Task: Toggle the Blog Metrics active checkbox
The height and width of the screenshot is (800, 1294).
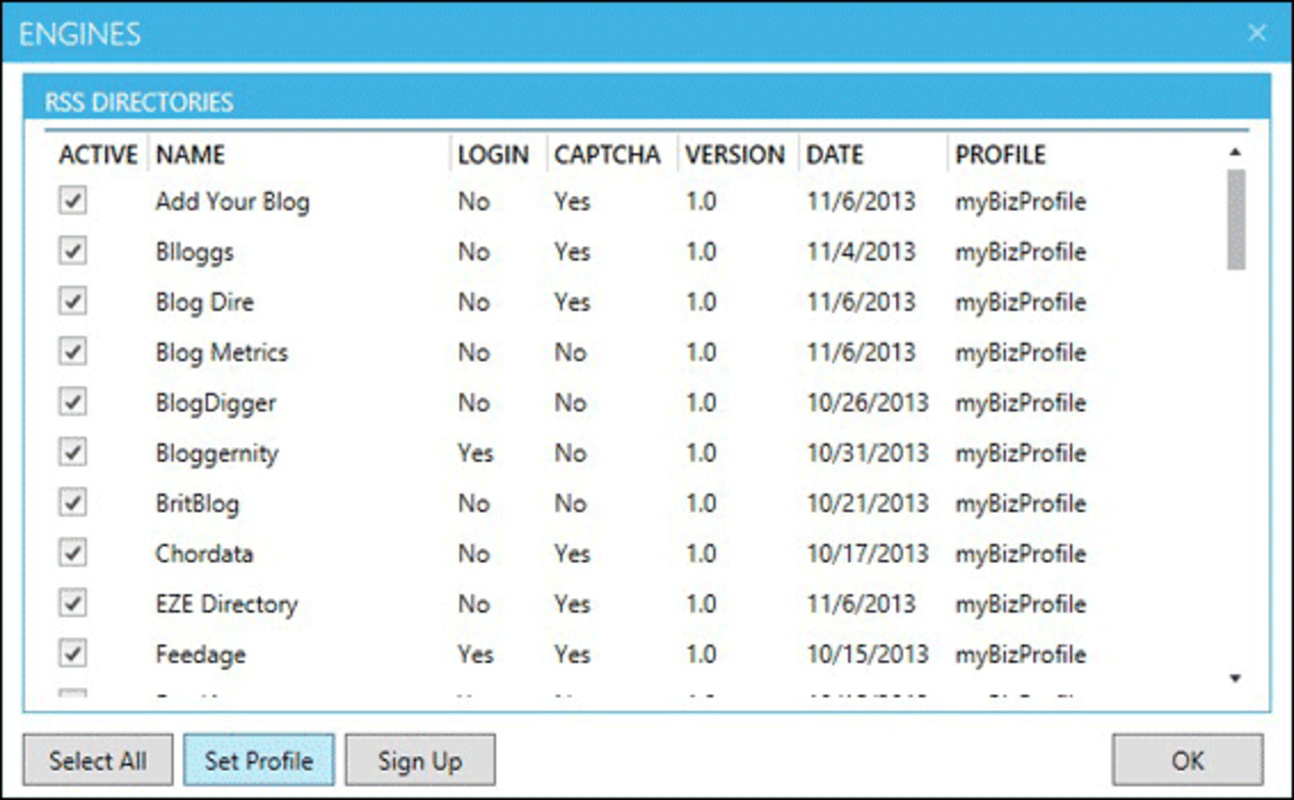Action: (x=72, y=352)
